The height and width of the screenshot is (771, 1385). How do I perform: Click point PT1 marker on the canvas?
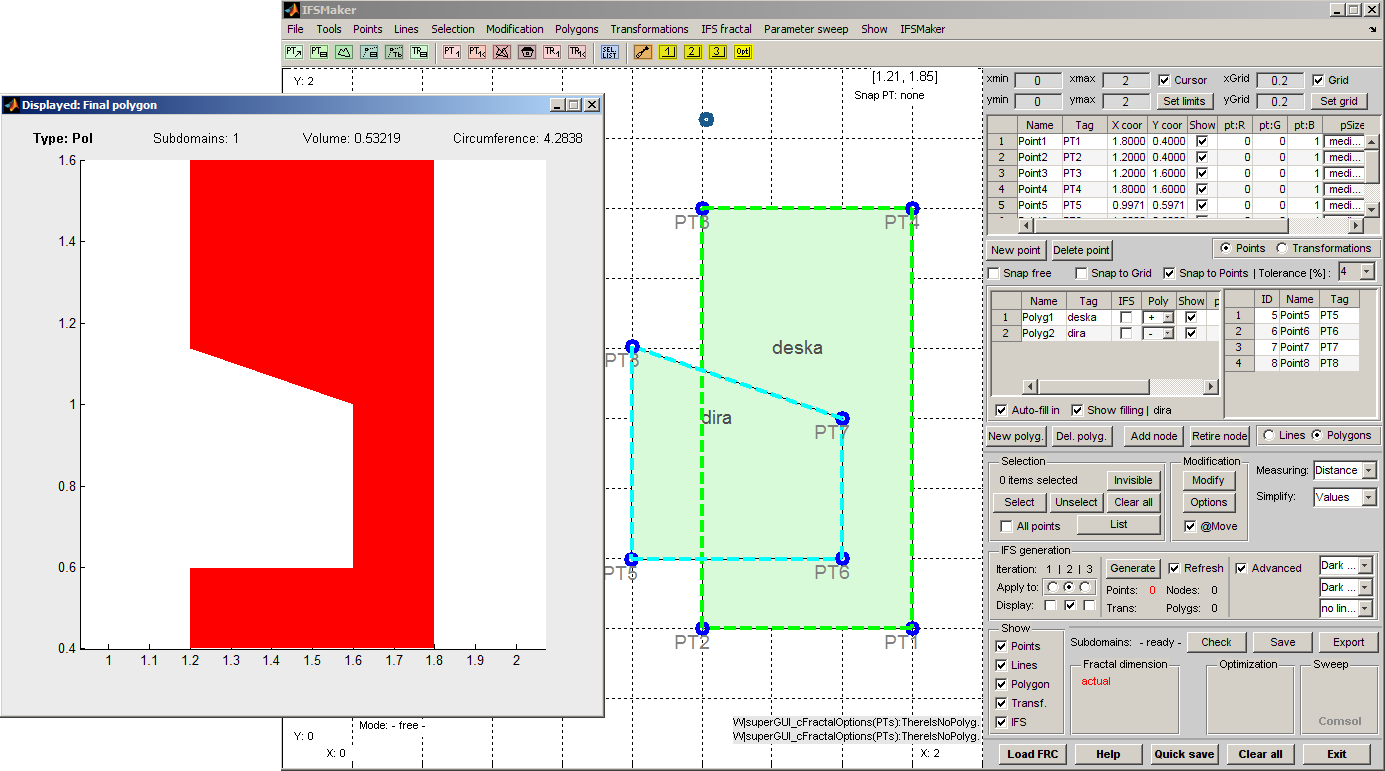click(912, 628)
